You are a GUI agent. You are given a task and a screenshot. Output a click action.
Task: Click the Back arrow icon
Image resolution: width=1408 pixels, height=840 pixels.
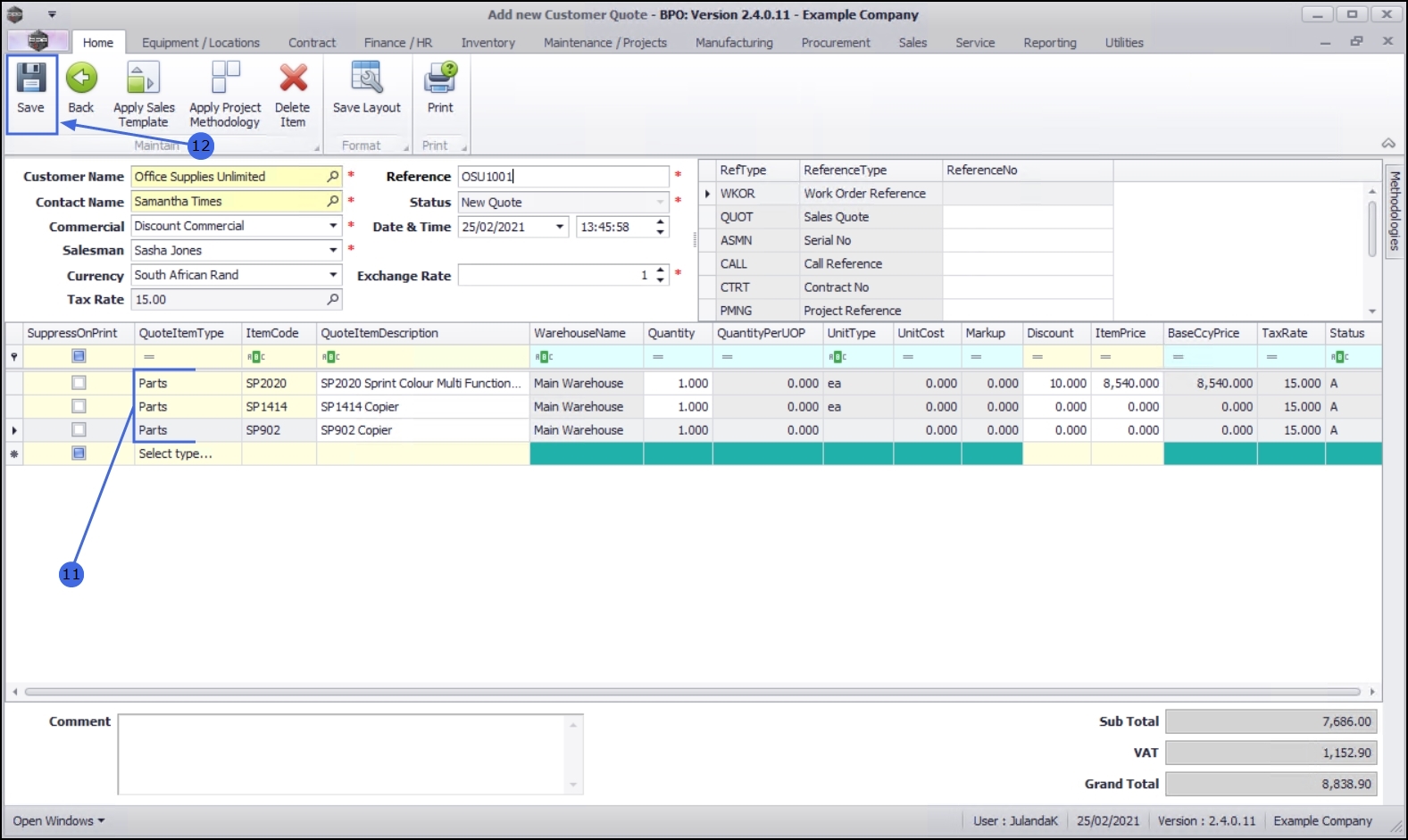coord(81,79)
